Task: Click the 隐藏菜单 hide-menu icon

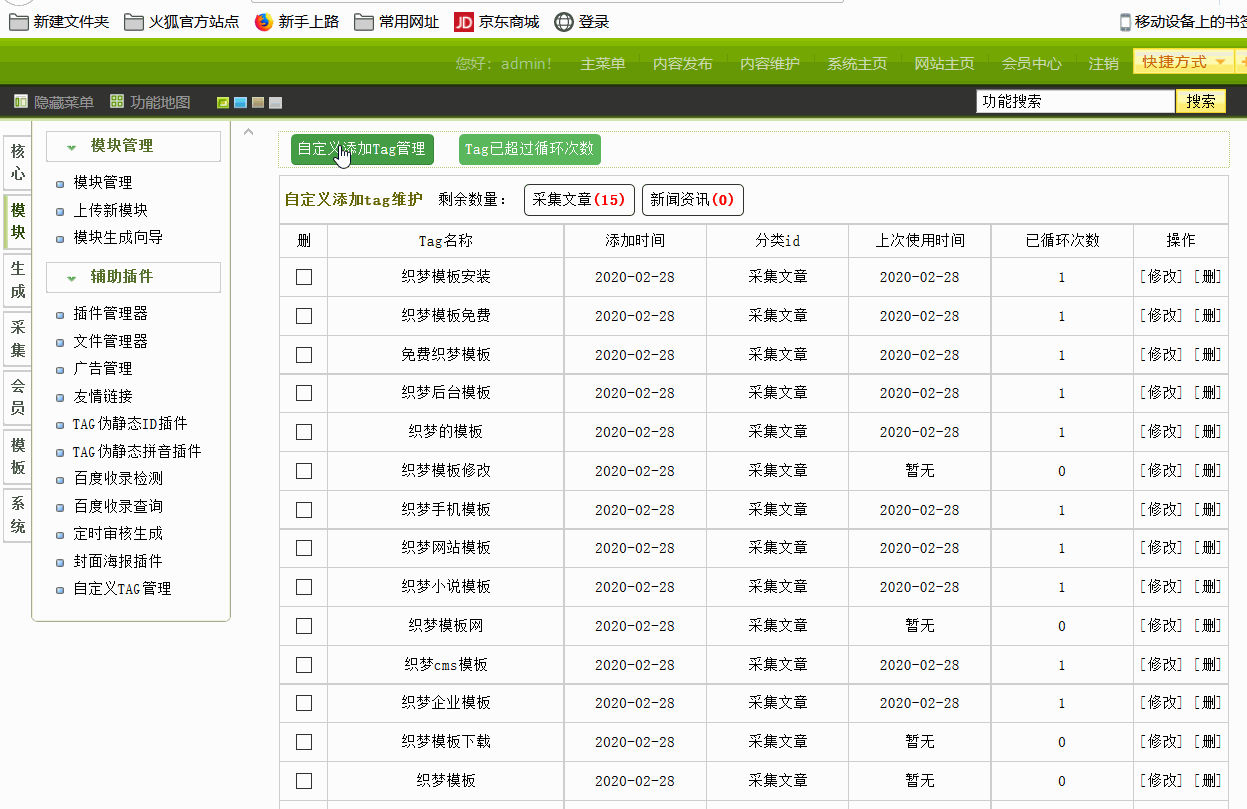Action: (x=18, y=100)
